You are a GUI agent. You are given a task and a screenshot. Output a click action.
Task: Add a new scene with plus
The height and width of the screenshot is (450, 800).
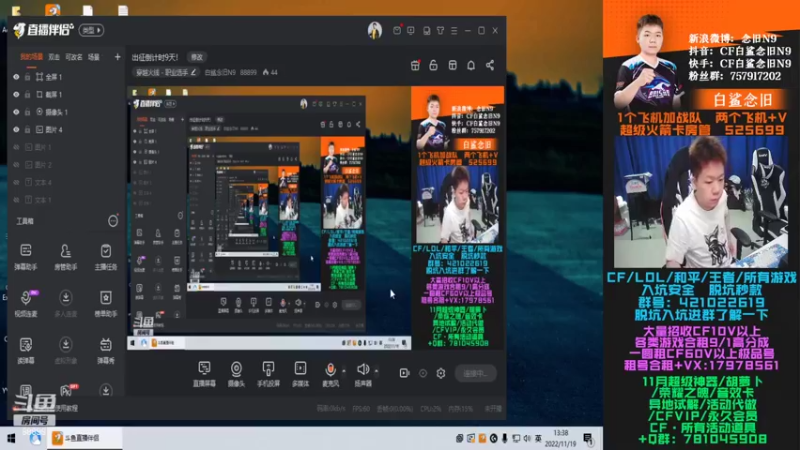click(x=117, y=57)
